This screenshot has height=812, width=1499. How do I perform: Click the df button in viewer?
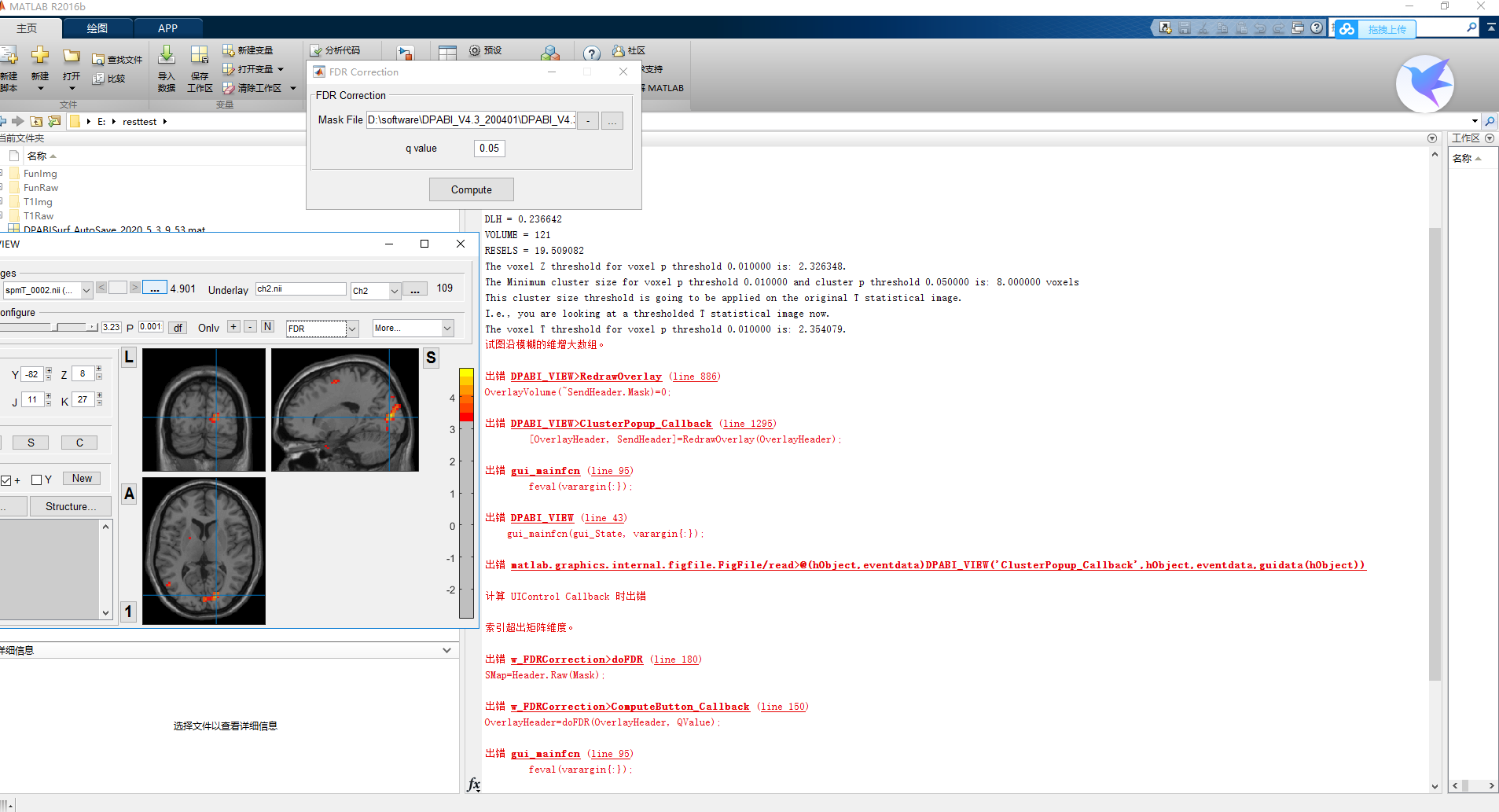[178, 328]
